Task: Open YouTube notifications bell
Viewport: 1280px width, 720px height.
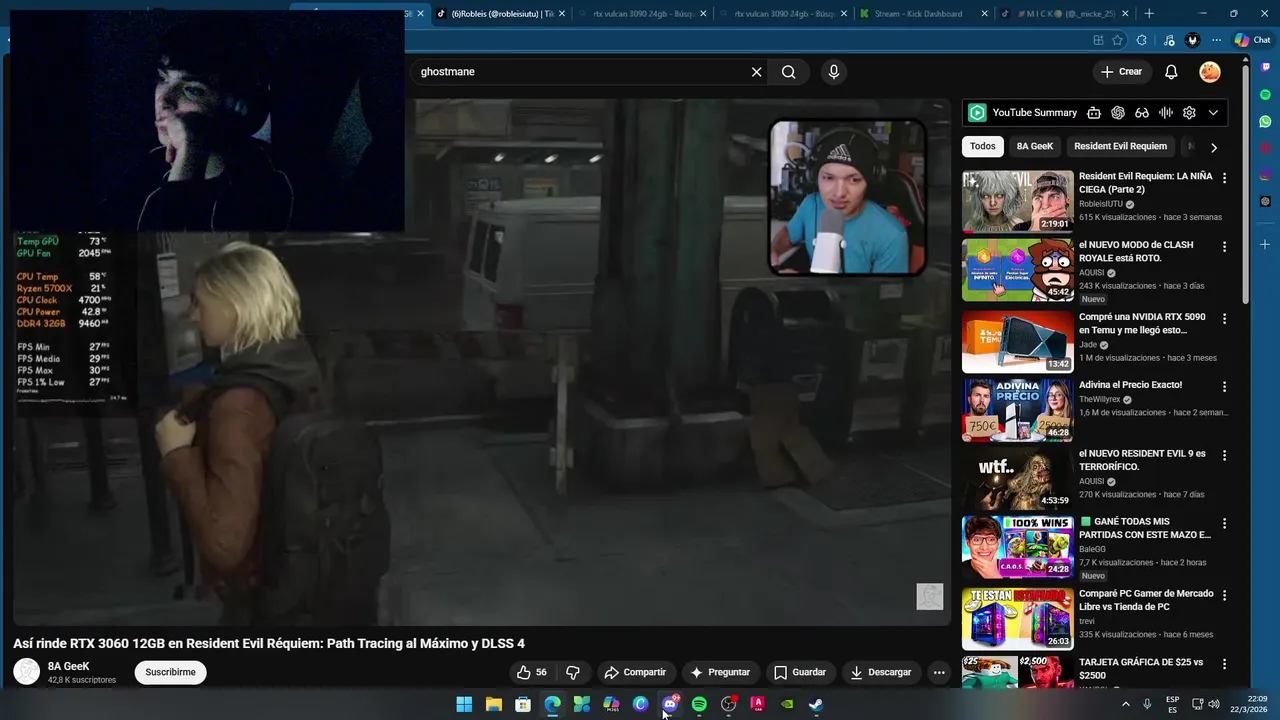Action: click(x=1171, y=72)
